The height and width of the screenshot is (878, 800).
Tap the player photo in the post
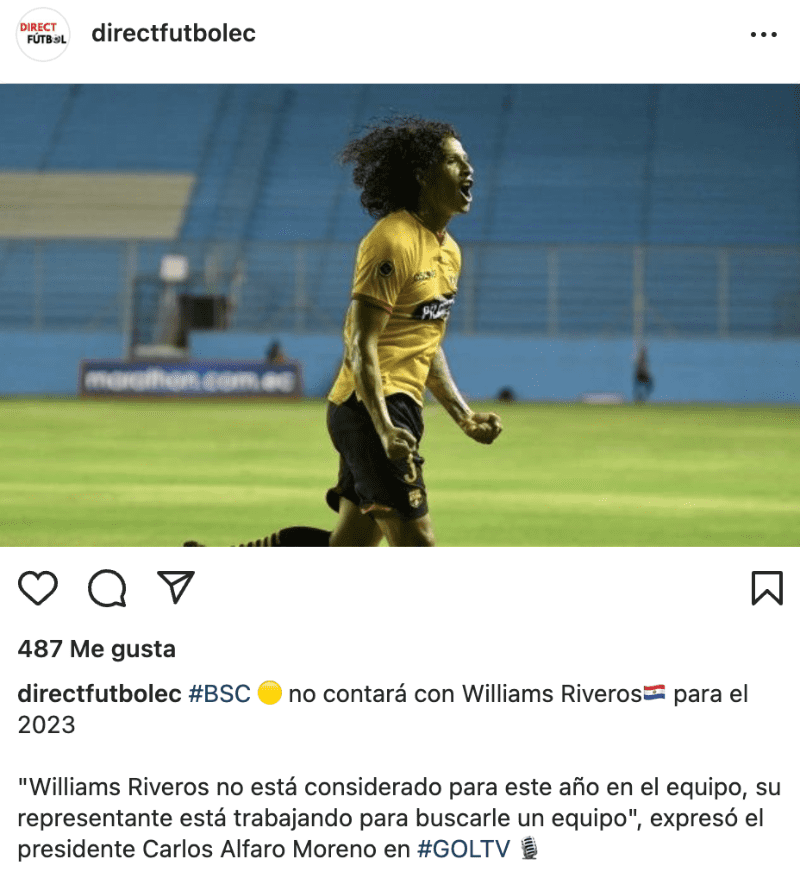tap(400, 315)
